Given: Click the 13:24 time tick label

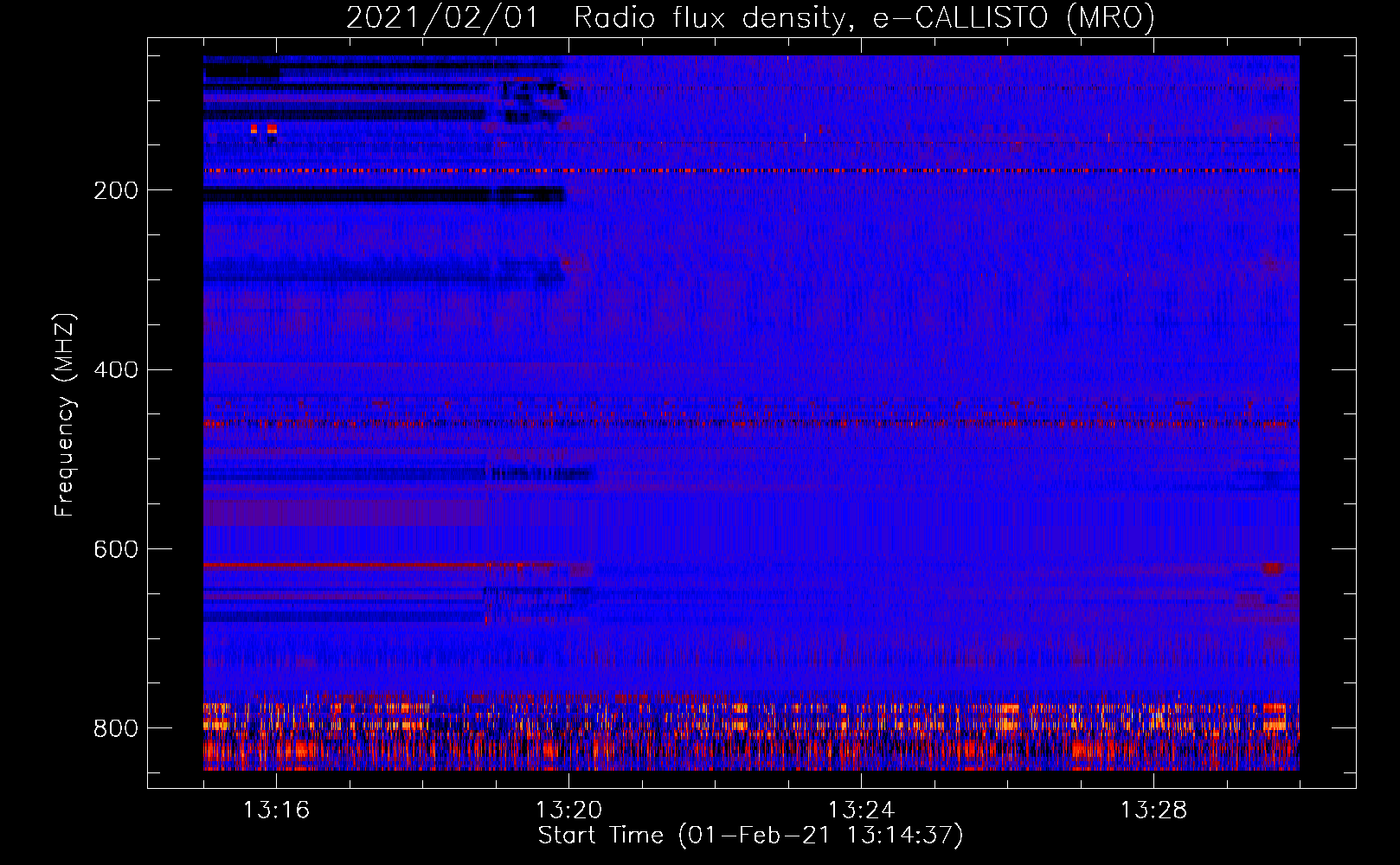Looking at the screenshot, I should point(861,811).
